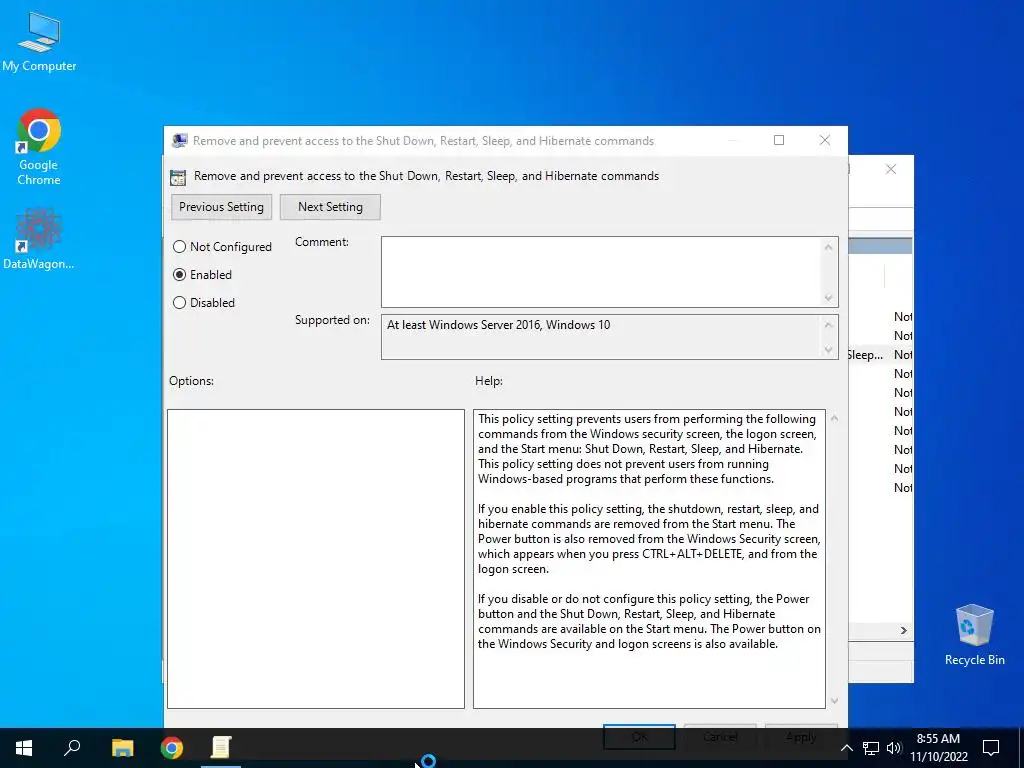This screenshot has width=1024, height=768.
Task: Click the Comment box scroll down arrow
Action: coord(829,298)
